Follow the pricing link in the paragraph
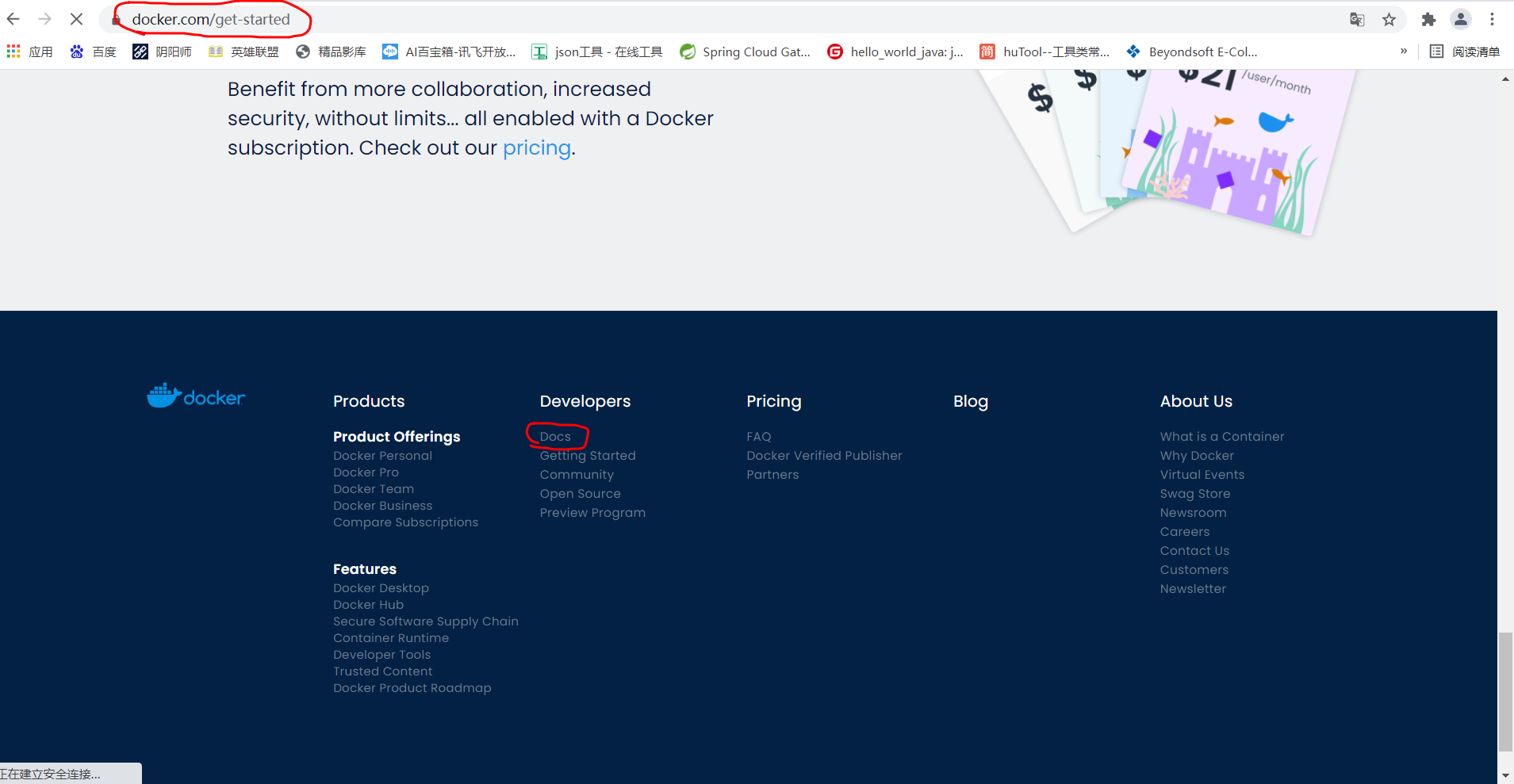 pos(537,148)
